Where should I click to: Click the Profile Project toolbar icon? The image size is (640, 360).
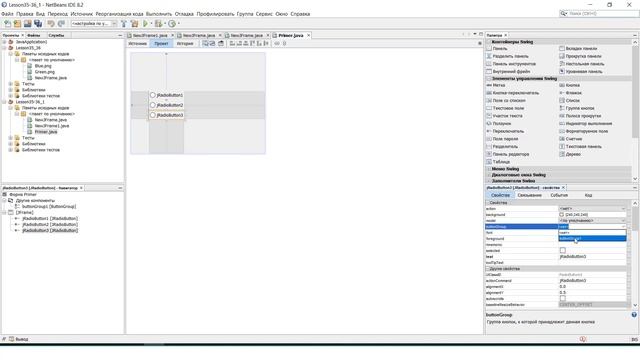[x=172, y=24]
